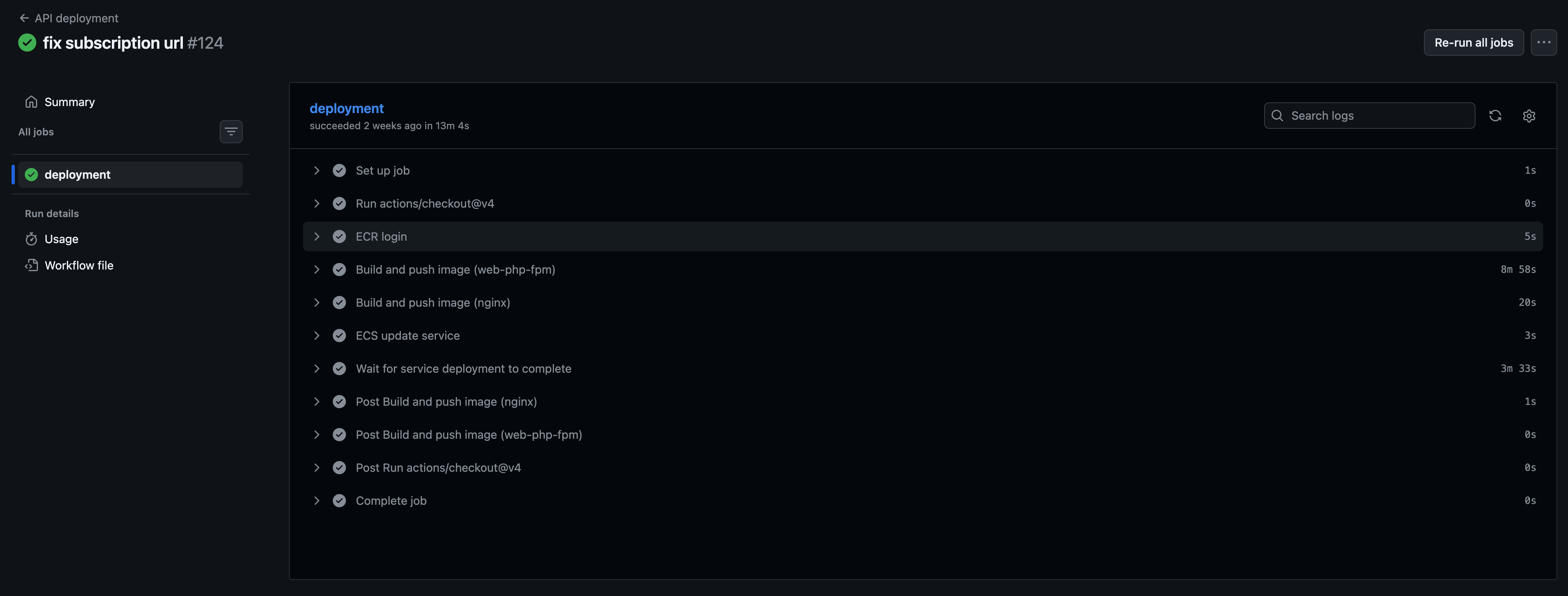The image size is (1568, 596).
Task: Click Re-run all jobs button
Action: coord(1473,43)
